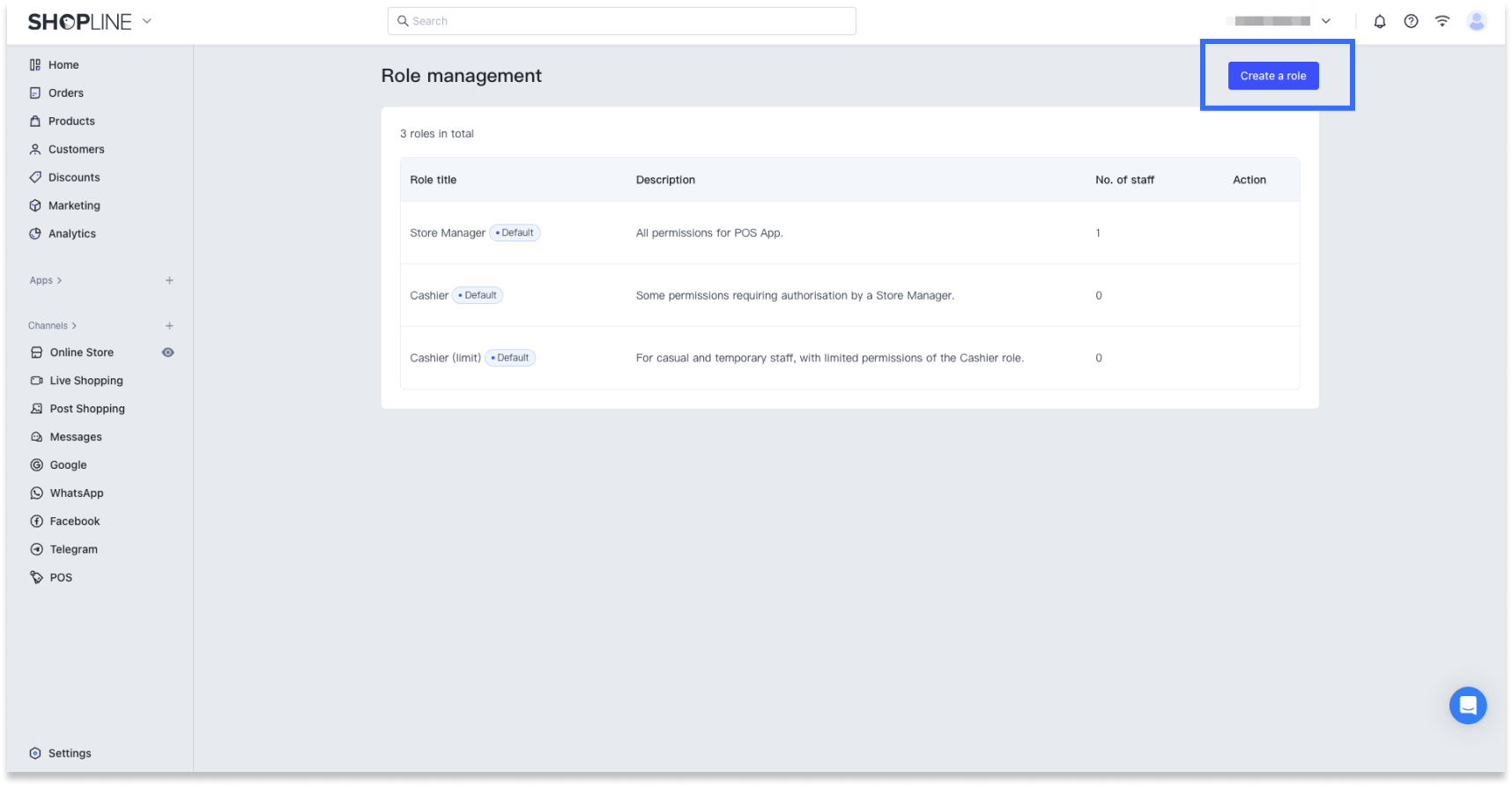Screen dimensions: 1512x786
Task: Open the user avatar profile
Action: click(x=1477, y=21)
